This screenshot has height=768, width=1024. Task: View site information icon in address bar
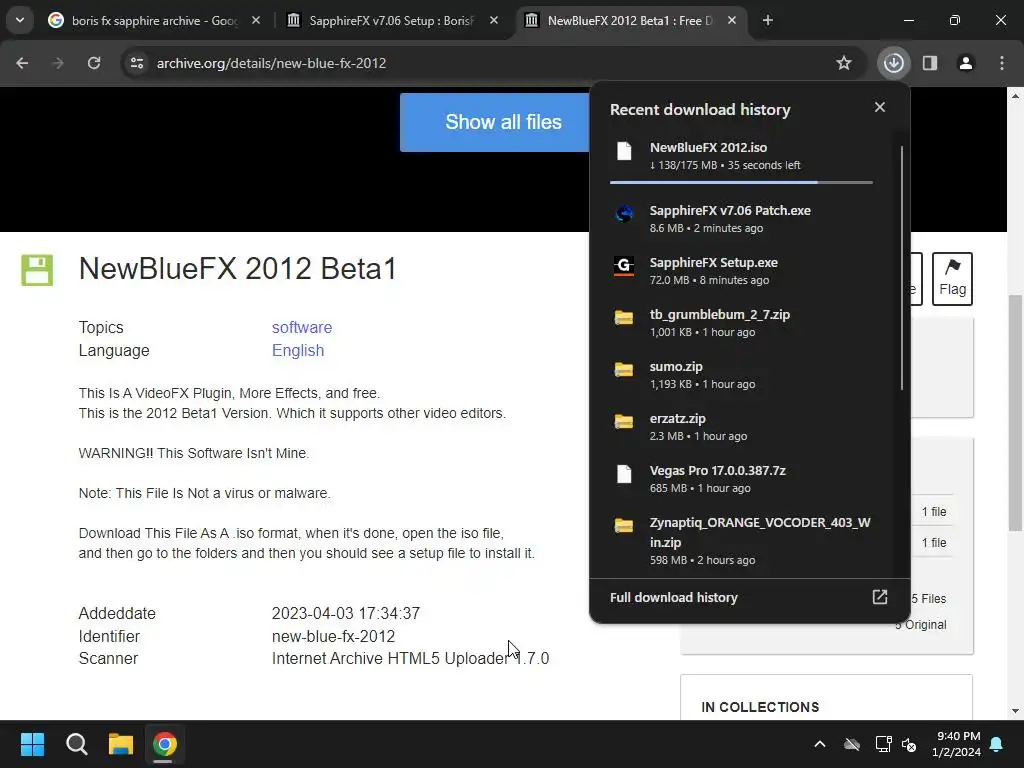click(136, 63)
